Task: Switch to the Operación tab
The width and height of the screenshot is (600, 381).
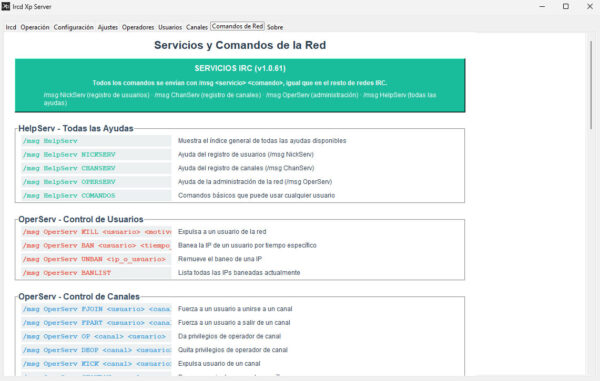Action: 35,27
